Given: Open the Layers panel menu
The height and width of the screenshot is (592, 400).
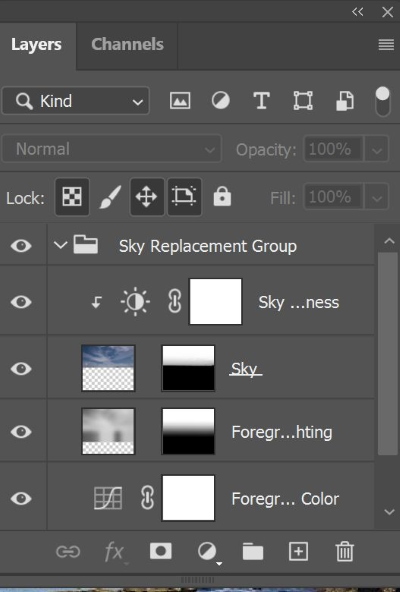Looking at the screenshot, I should coord(386,45).
